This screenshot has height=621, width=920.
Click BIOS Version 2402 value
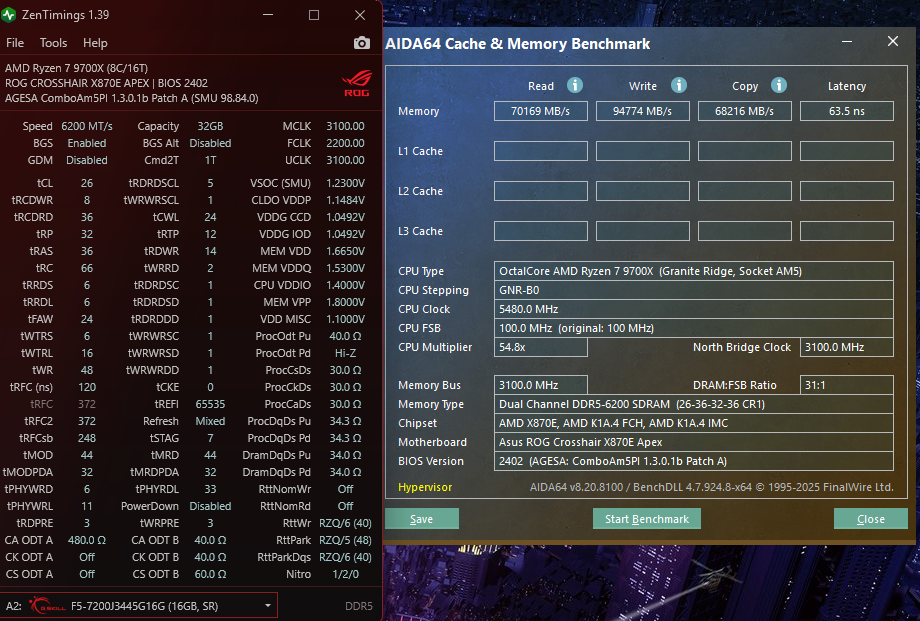click(x=694, y=461)
